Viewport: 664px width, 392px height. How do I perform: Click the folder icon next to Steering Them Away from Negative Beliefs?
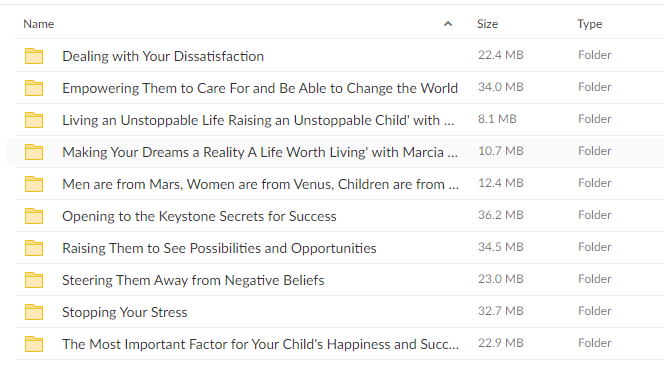(34, 280)
